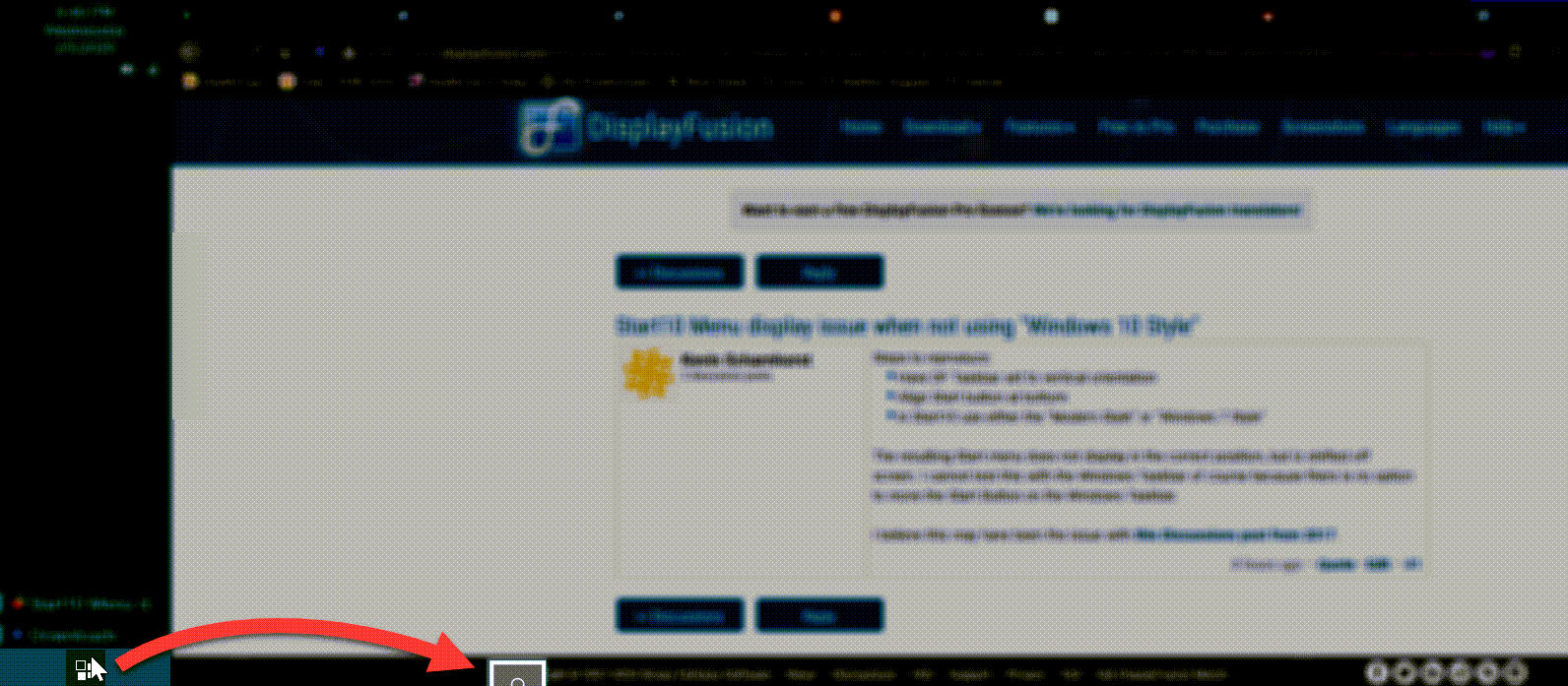The width and height of the screenshot is (1568, 686).
Task: Open the post author's yellow avatar
Action: 648,374
